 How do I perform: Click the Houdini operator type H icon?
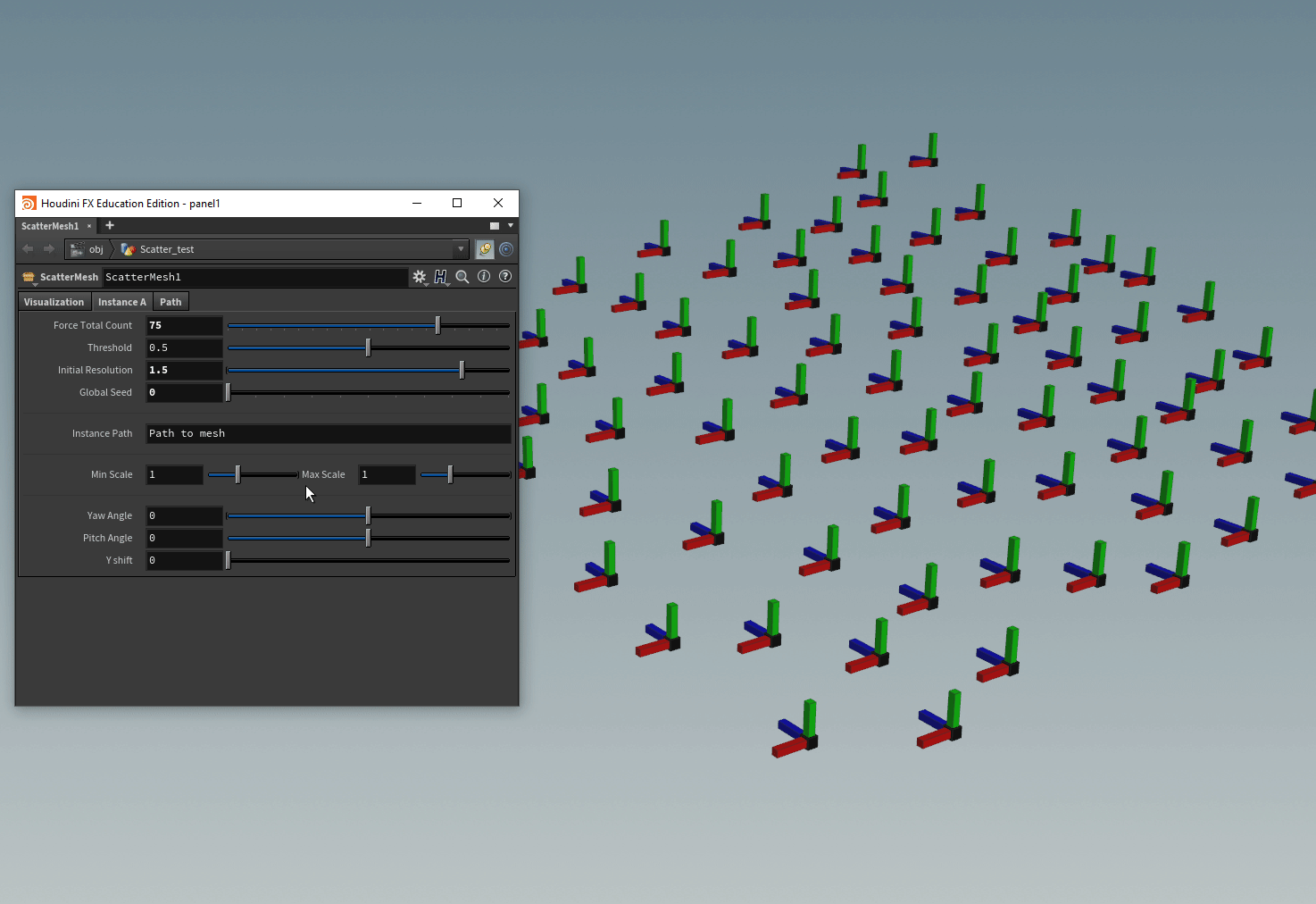tap(439, 276)
